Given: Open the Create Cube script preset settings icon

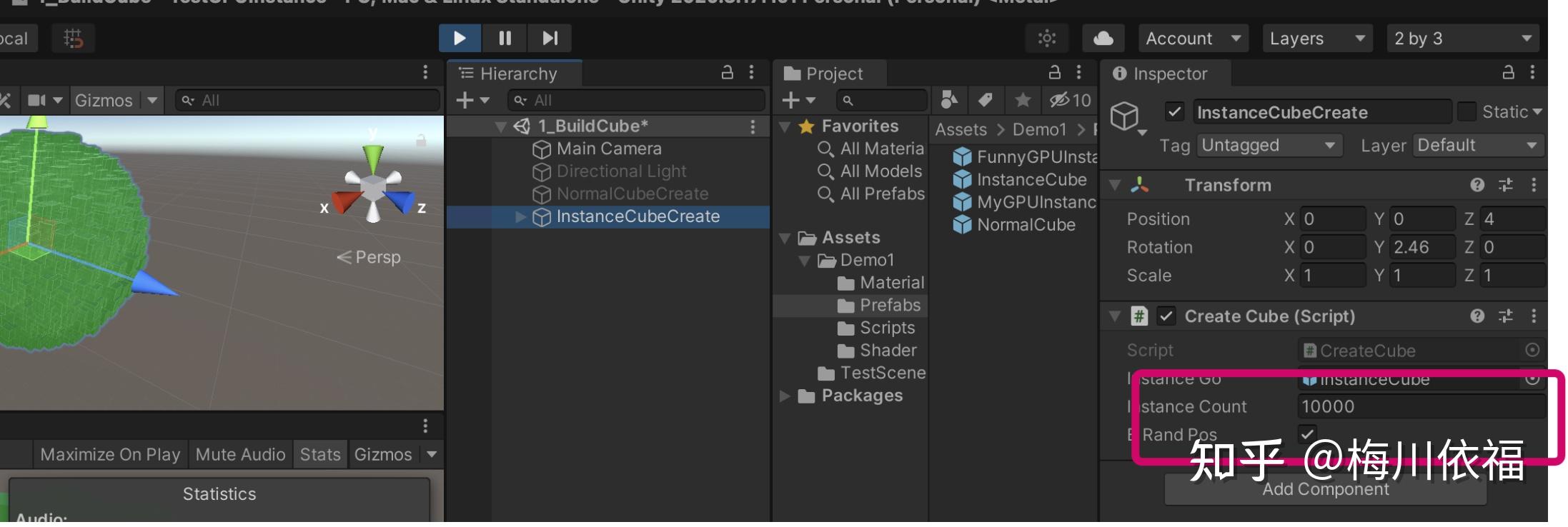Looking at the screenshot, I should coord(1506,316).
